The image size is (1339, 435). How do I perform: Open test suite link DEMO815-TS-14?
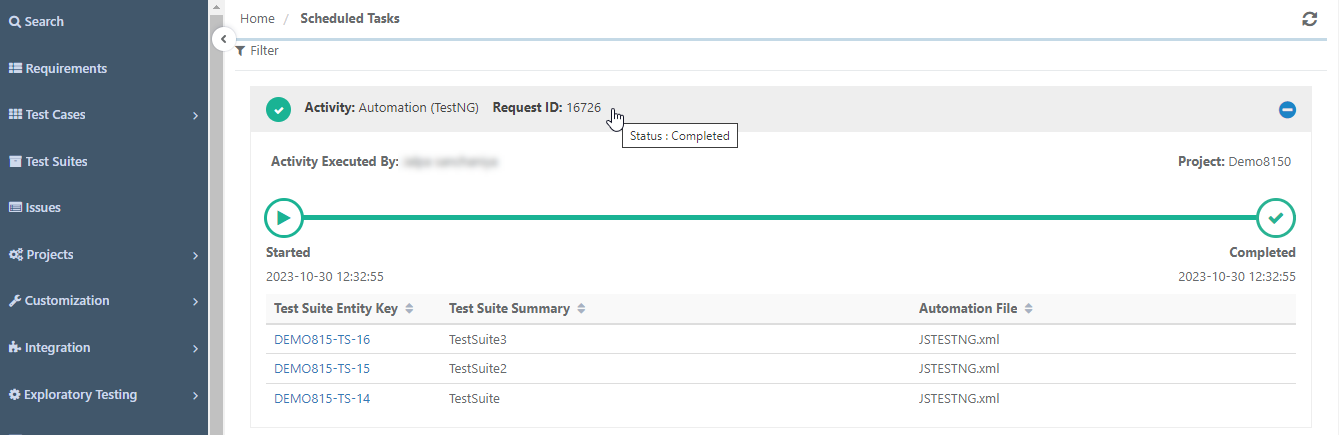point(322,398)
